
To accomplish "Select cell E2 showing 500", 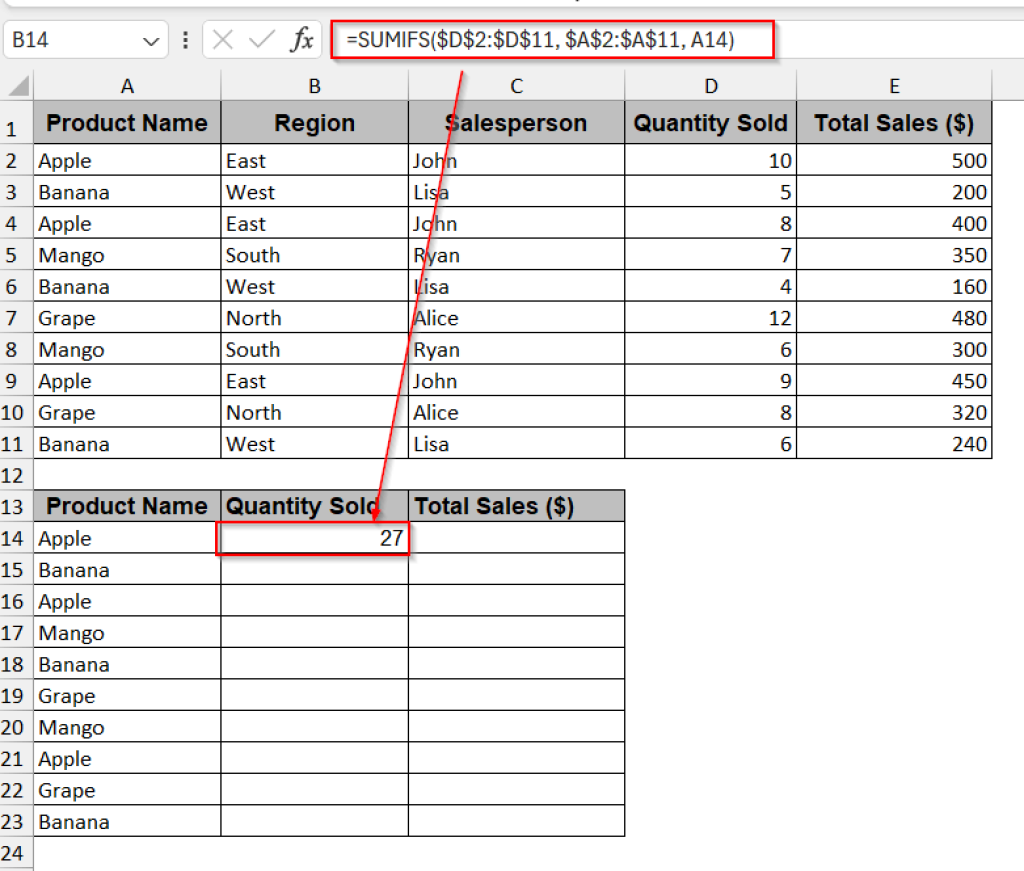I will pos(894,160).
